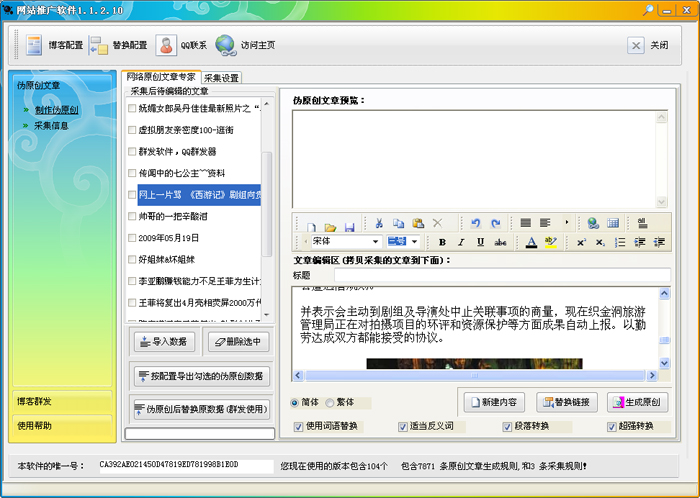This screenshot has width=700, height=498.
Task: Click the save disk icon in editor toolbar
Action: pos(349,227)
